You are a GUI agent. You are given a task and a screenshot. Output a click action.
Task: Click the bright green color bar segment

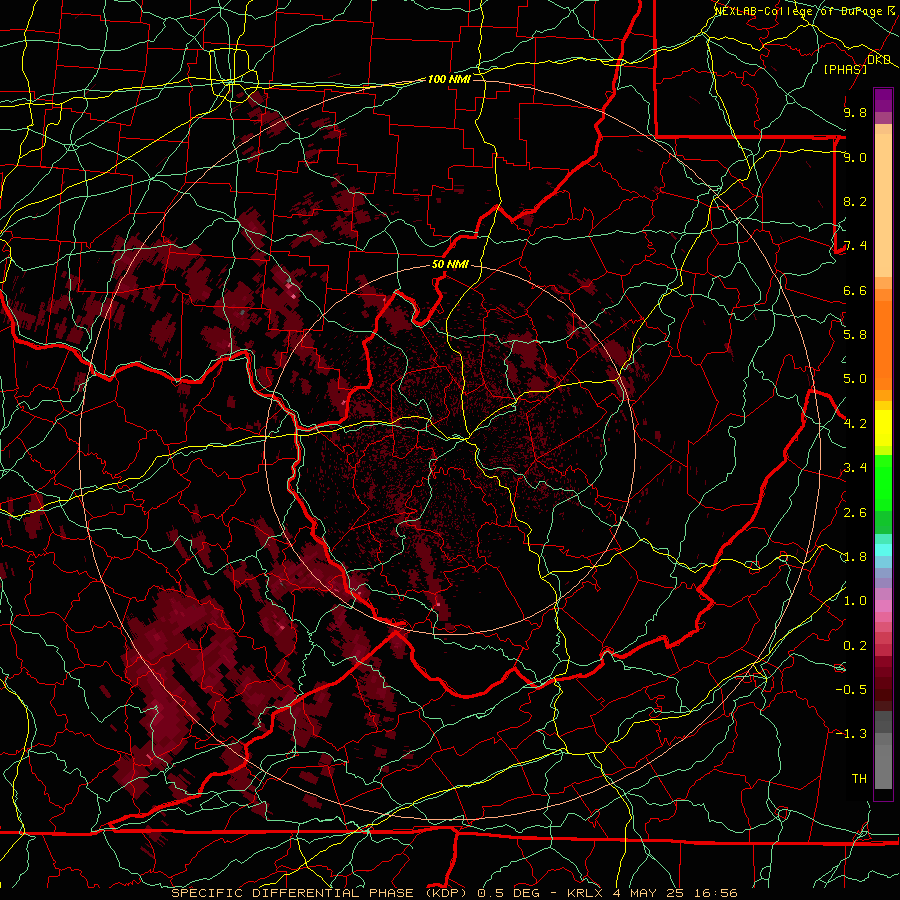coord(883,483)
